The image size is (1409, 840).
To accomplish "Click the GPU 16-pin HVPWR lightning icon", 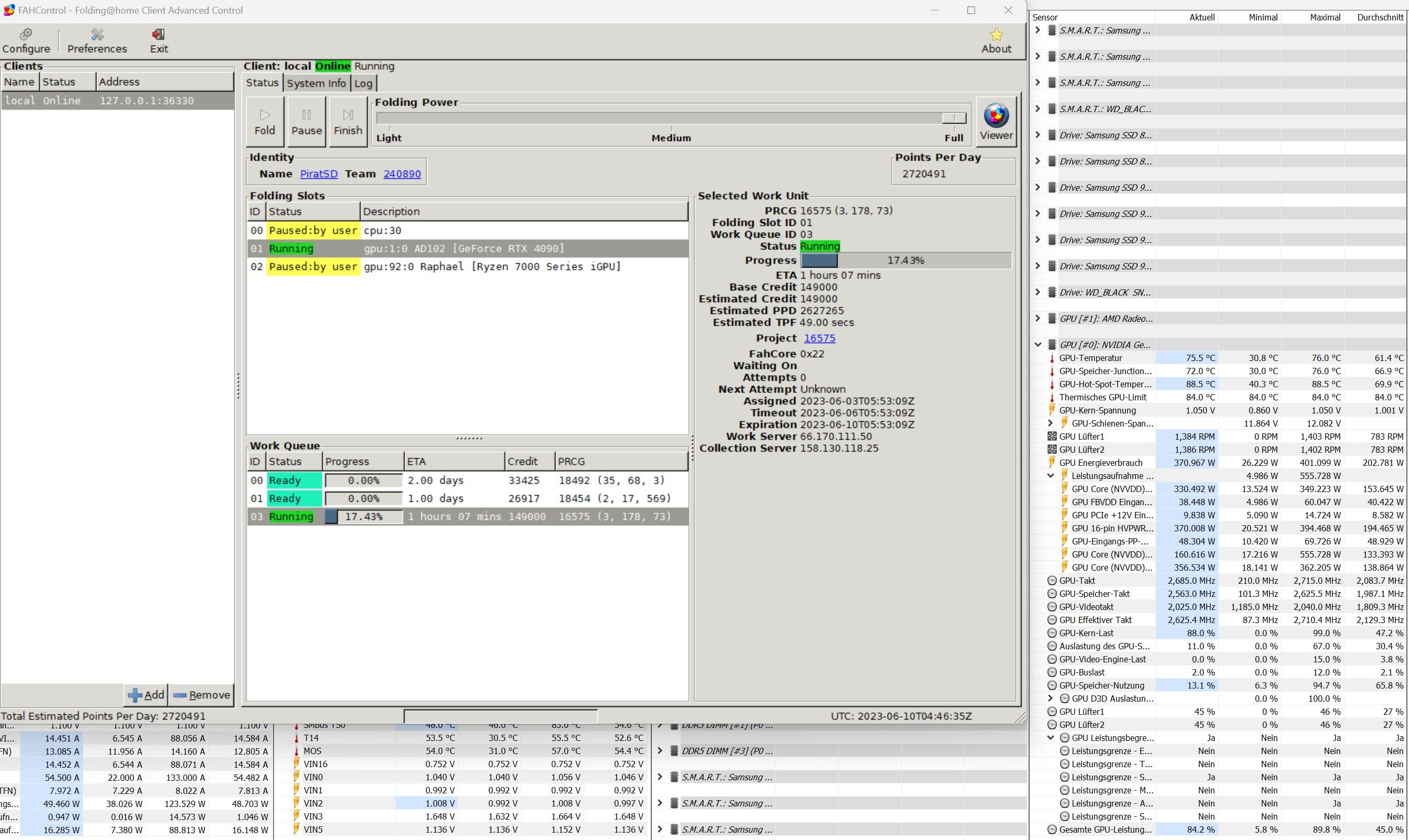I will 1064,528.
